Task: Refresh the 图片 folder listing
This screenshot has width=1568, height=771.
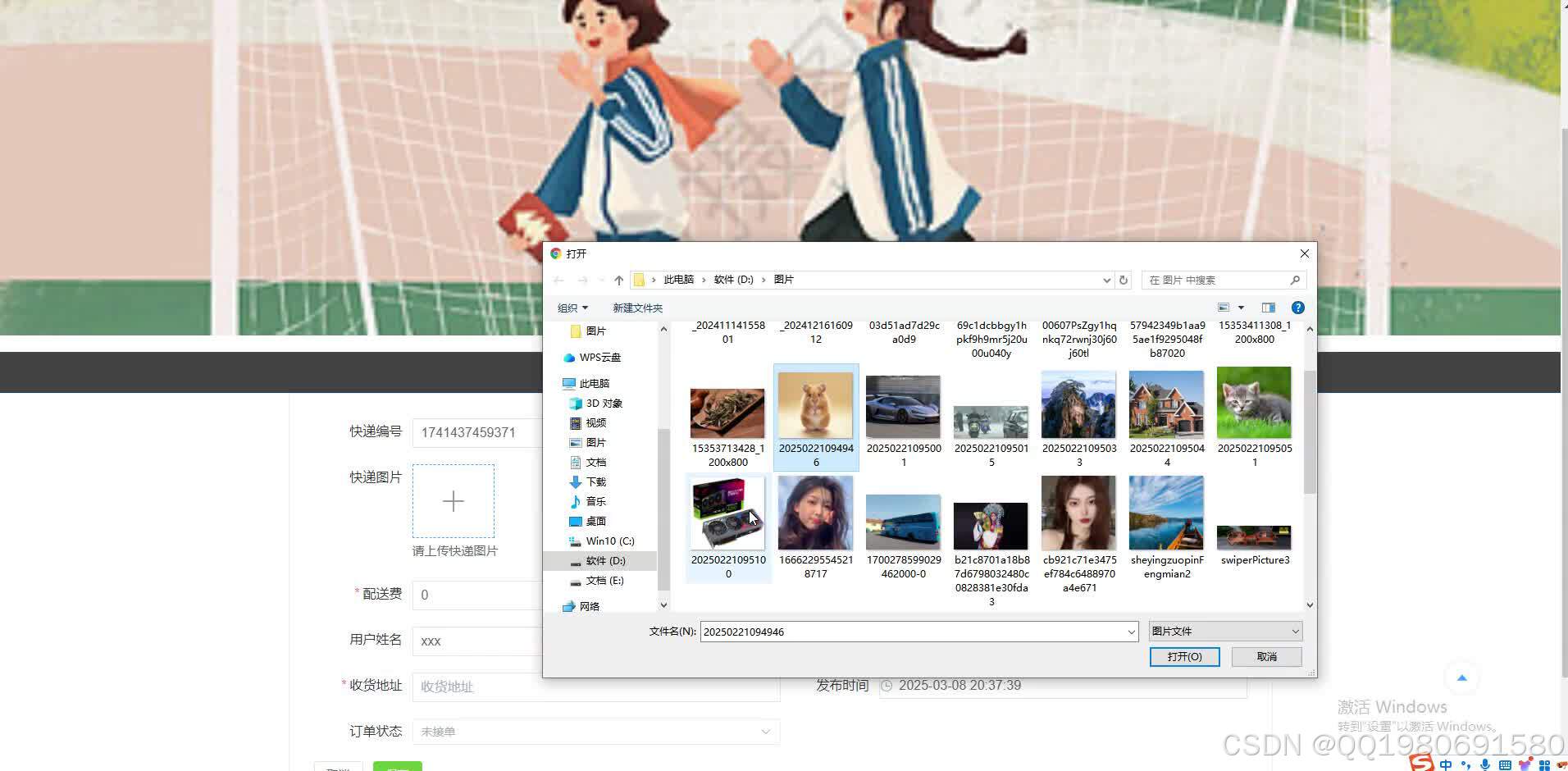Action: point(1124,280)
